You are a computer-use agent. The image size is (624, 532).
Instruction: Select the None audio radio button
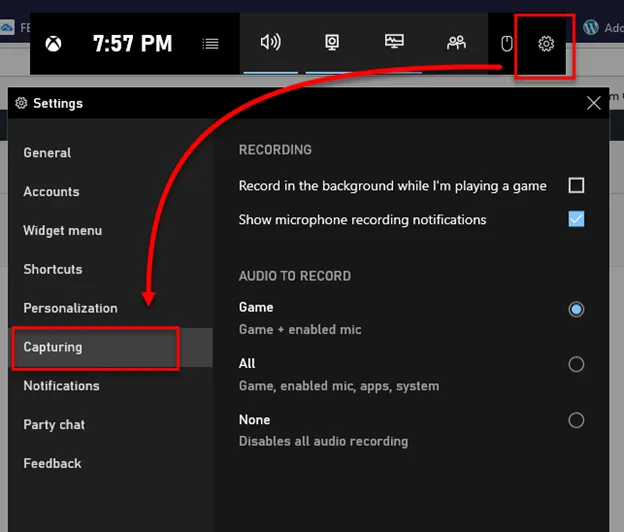(576, 420)
